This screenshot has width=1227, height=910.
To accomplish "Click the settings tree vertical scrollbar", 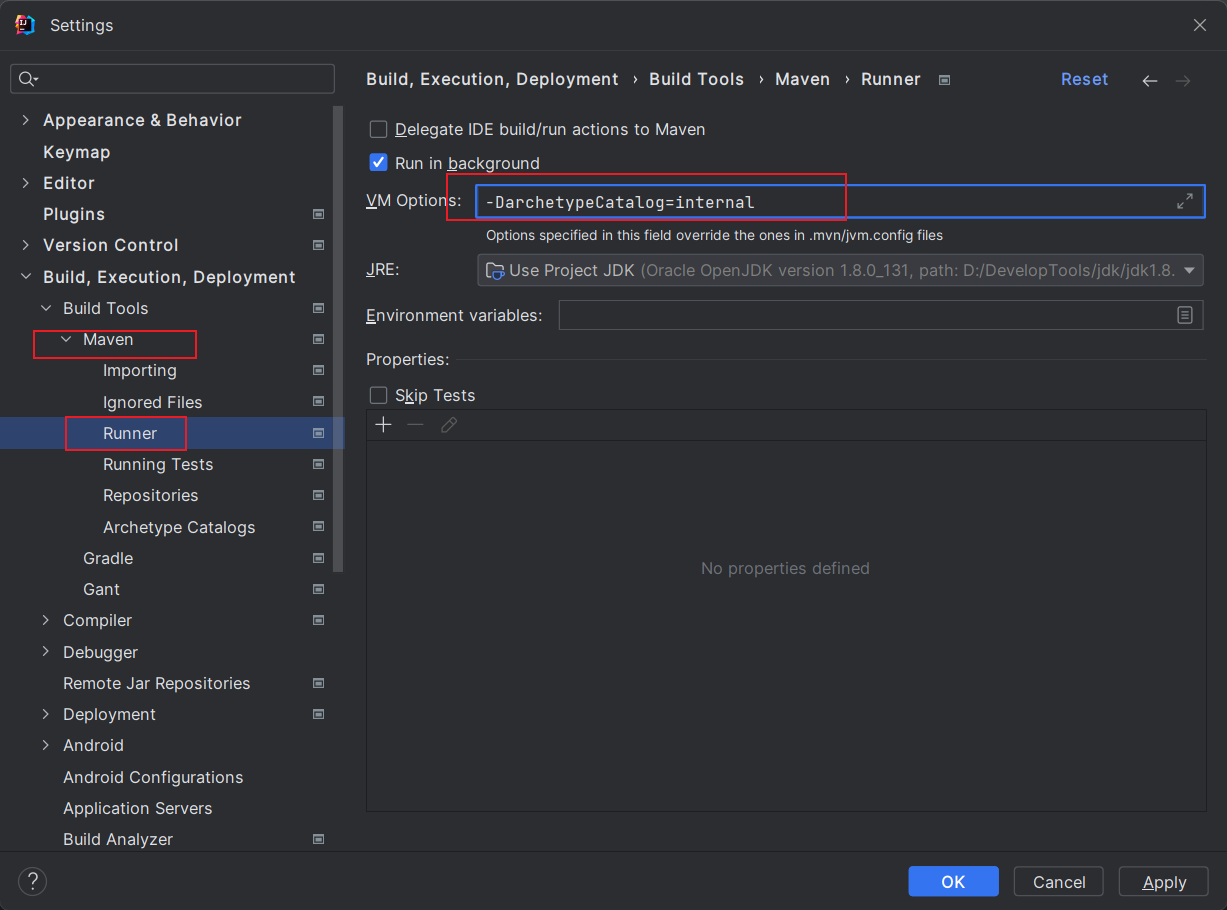I will click(x=338, y=340).
